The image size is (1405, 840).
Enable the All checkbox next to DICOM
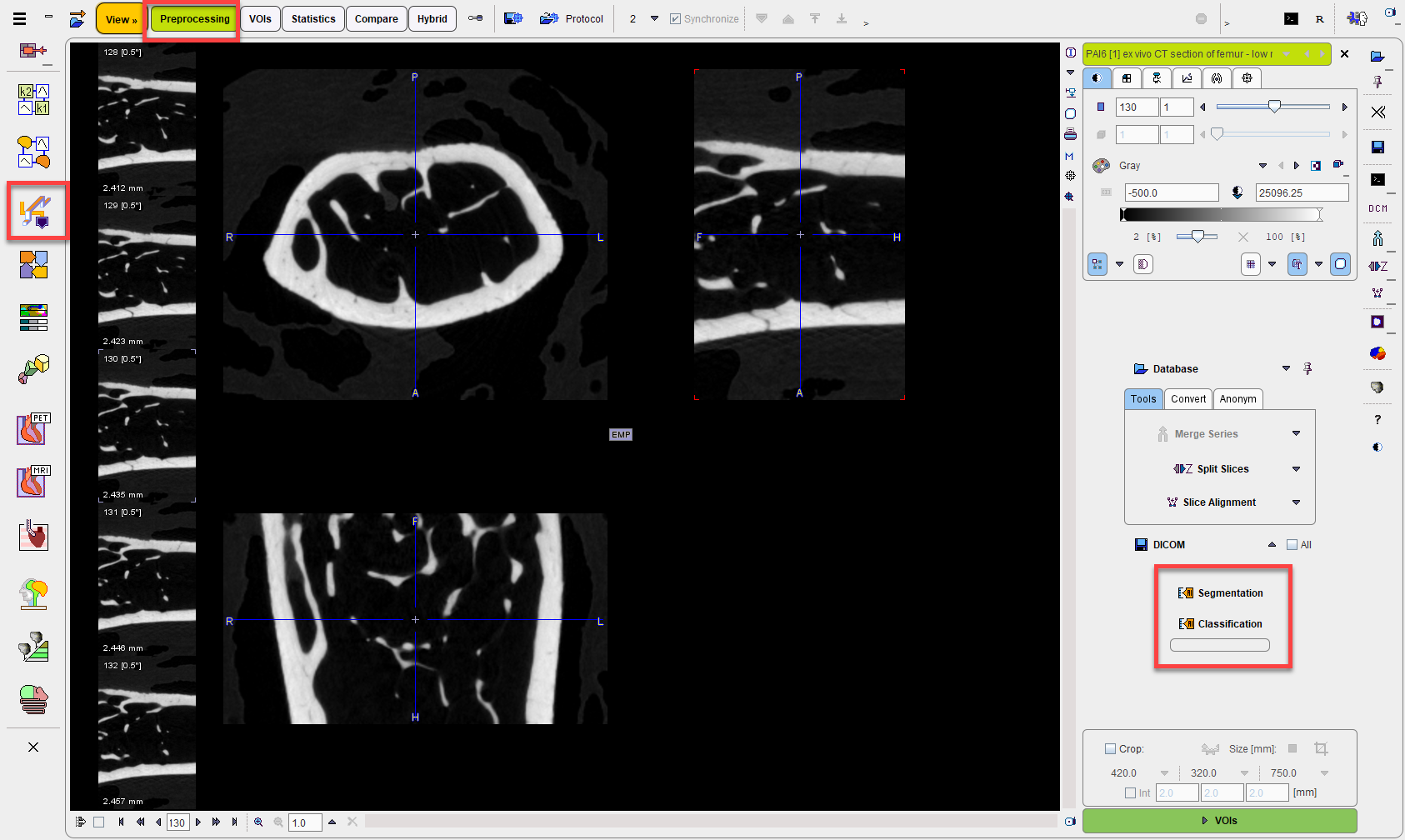point(1292,545)
